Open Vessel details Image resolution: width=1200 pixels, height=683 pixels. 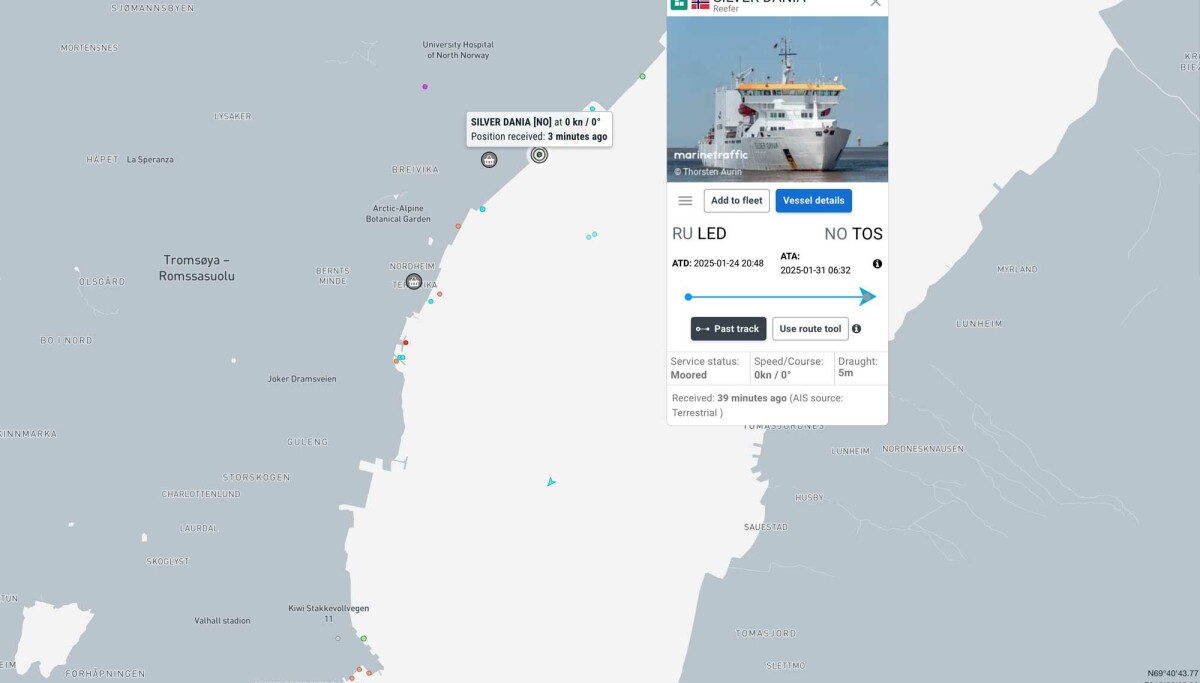(x=814, y=200)
